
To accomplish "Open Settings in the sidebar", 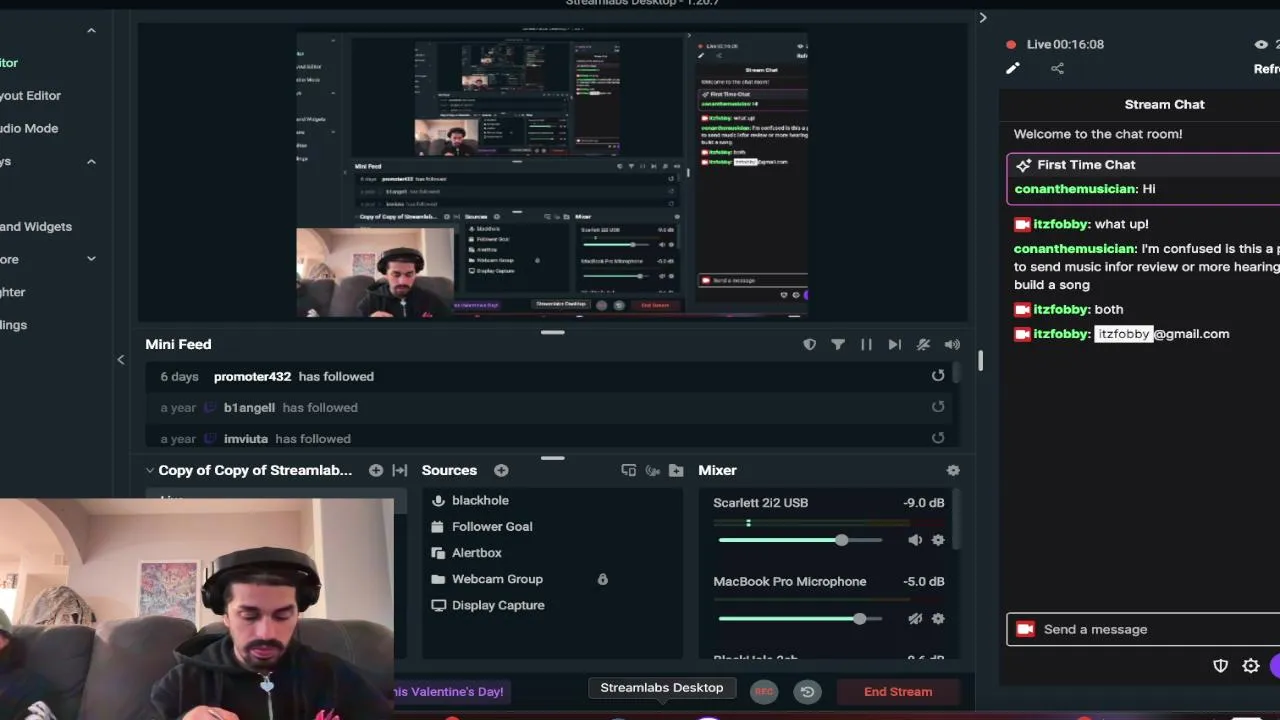I will 14,325.
